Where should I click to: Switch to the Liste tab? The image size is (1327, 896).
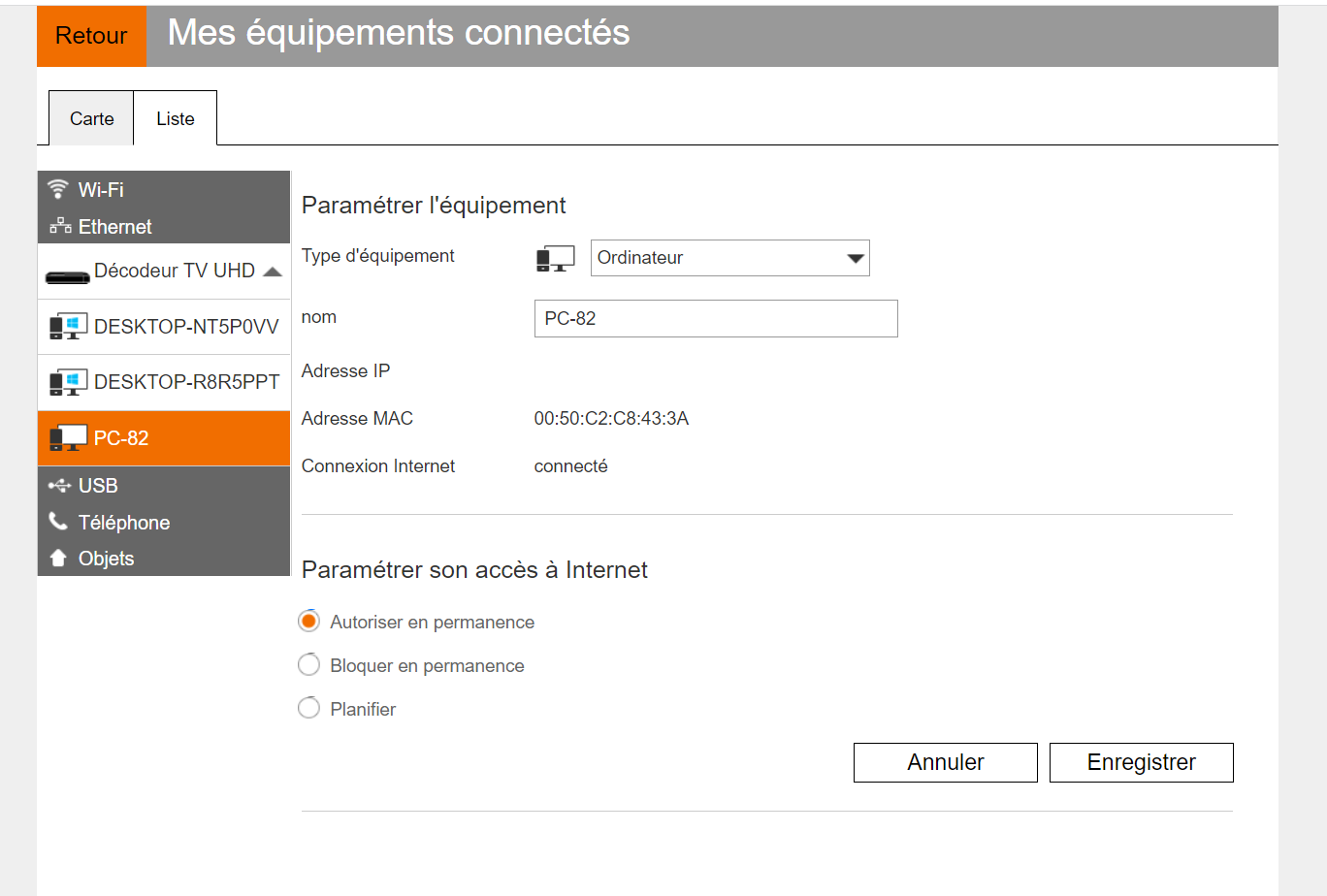pos(175,118)
